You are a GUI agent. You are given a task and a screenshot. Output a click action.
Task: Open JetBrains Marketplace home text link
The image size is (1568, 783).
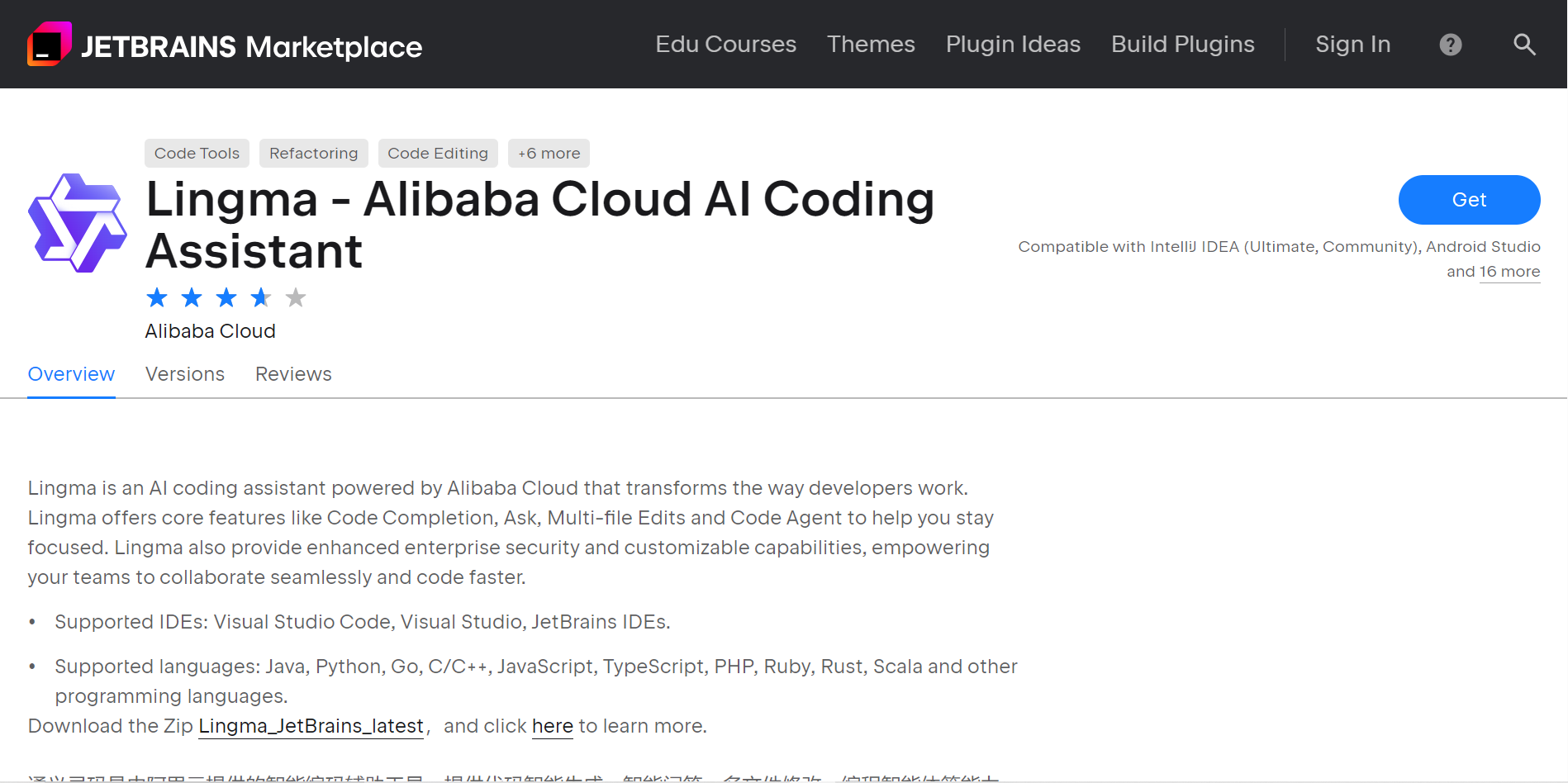[251, 47]
